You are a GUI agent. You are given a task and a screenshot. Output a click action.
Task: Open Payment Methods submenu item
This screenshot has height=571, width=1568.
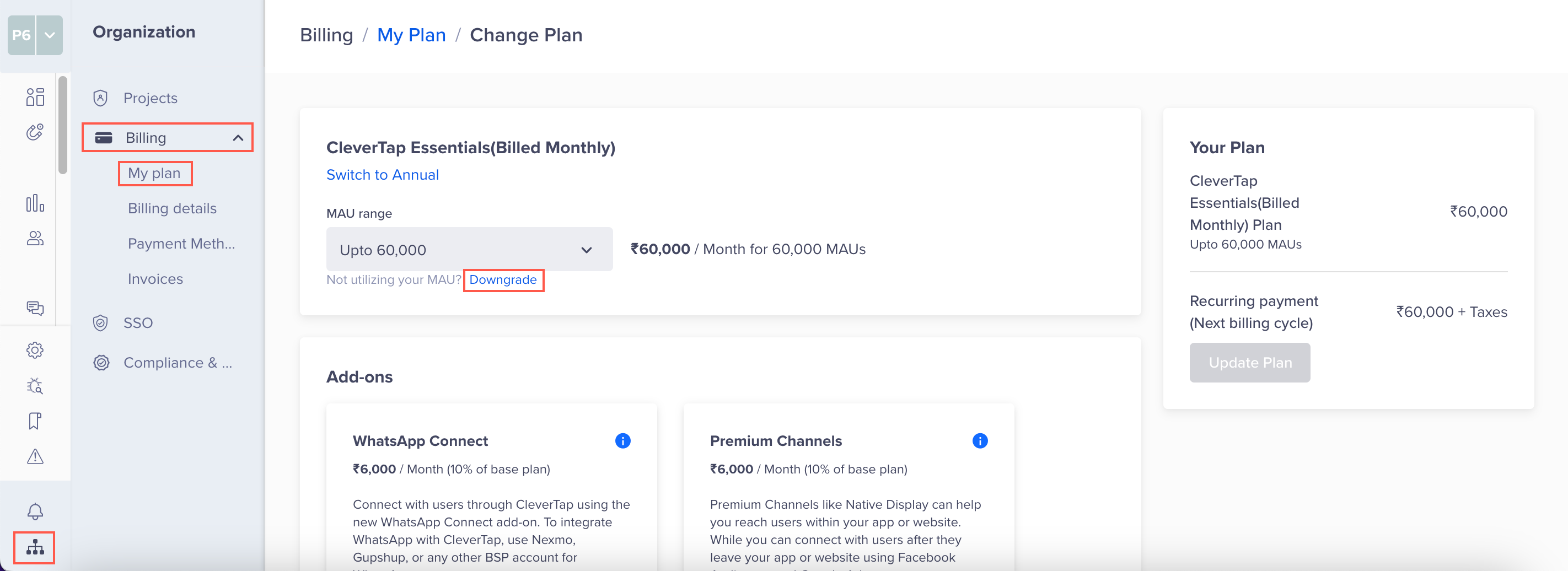[x=181, y=244]
